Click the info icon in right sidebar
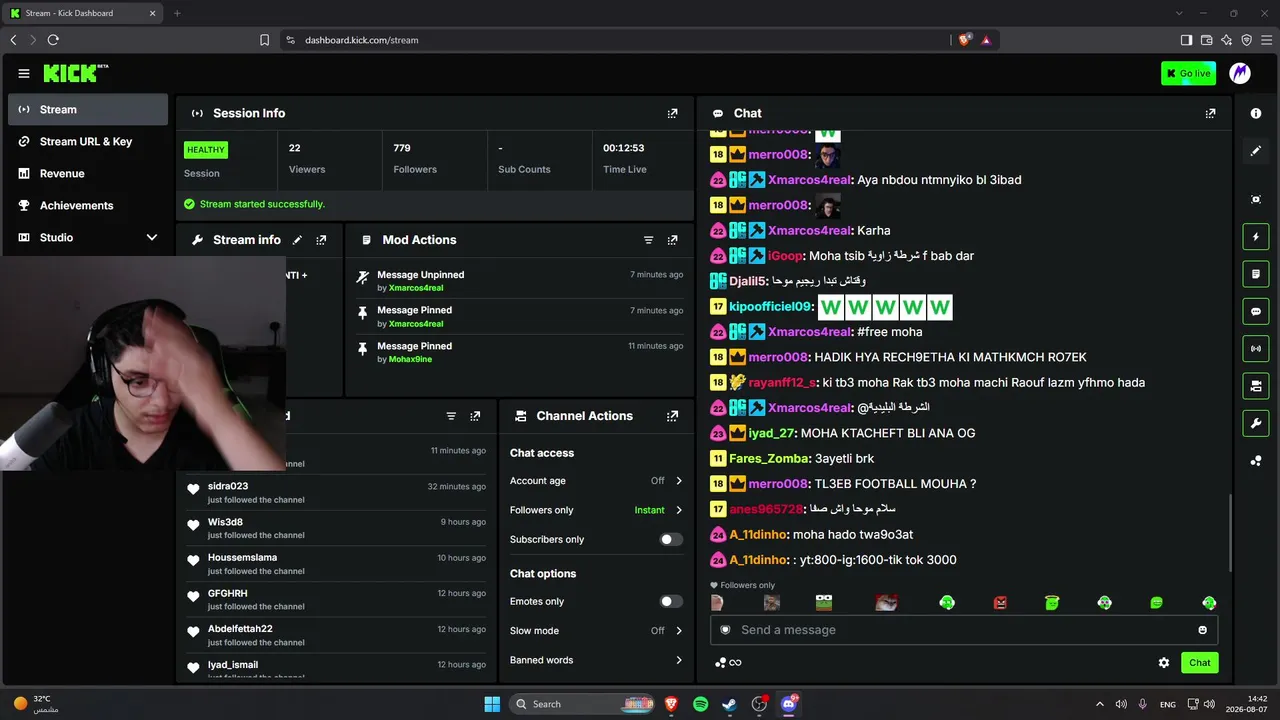1280x720 pixels. [x=1256, y=113]
